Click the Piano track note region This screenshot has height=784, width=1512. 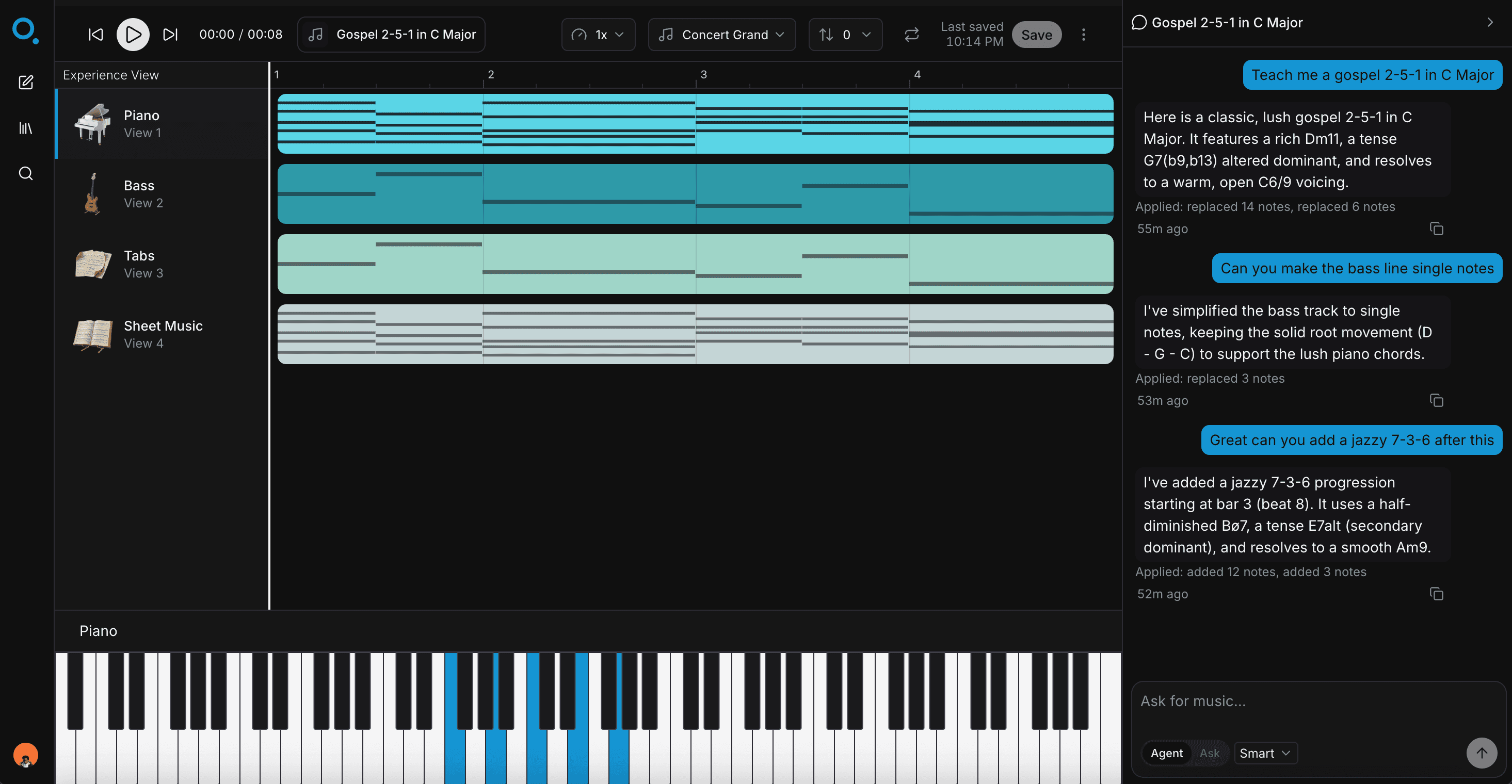(696, 124)
